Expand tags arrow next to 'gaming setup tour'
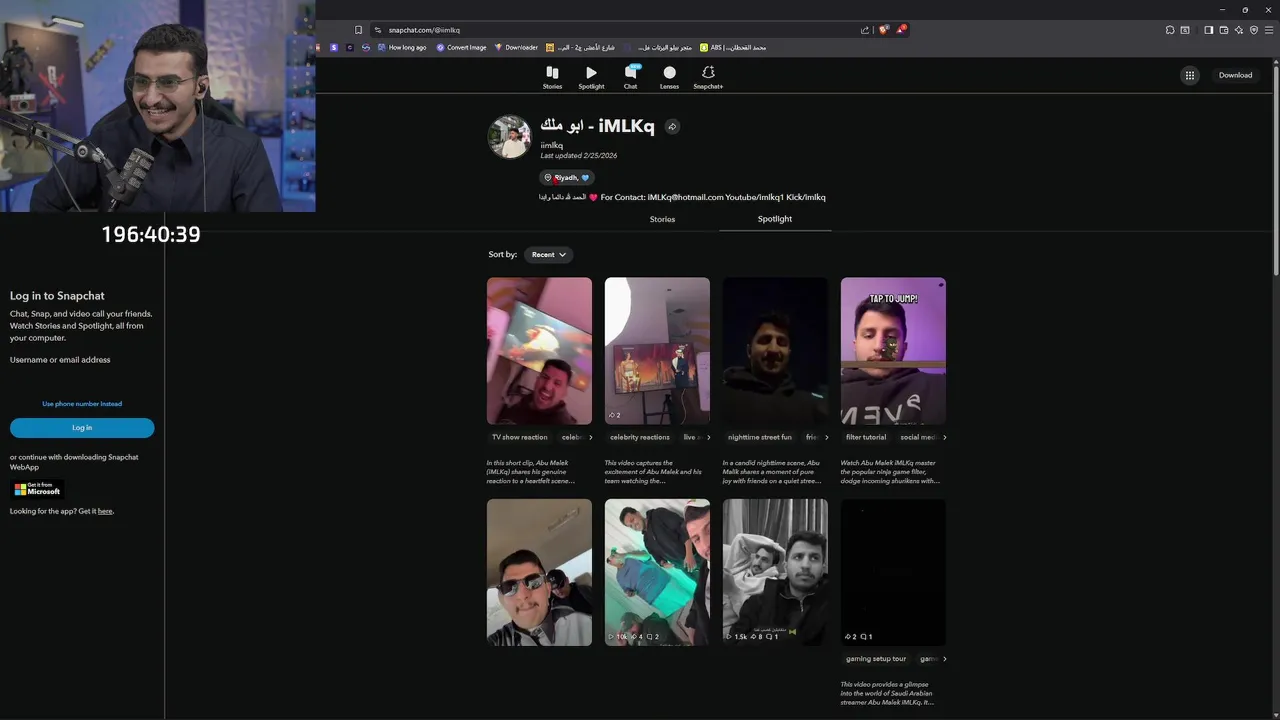The width and height of the screenshot is (1280, 720). (944, 659)
